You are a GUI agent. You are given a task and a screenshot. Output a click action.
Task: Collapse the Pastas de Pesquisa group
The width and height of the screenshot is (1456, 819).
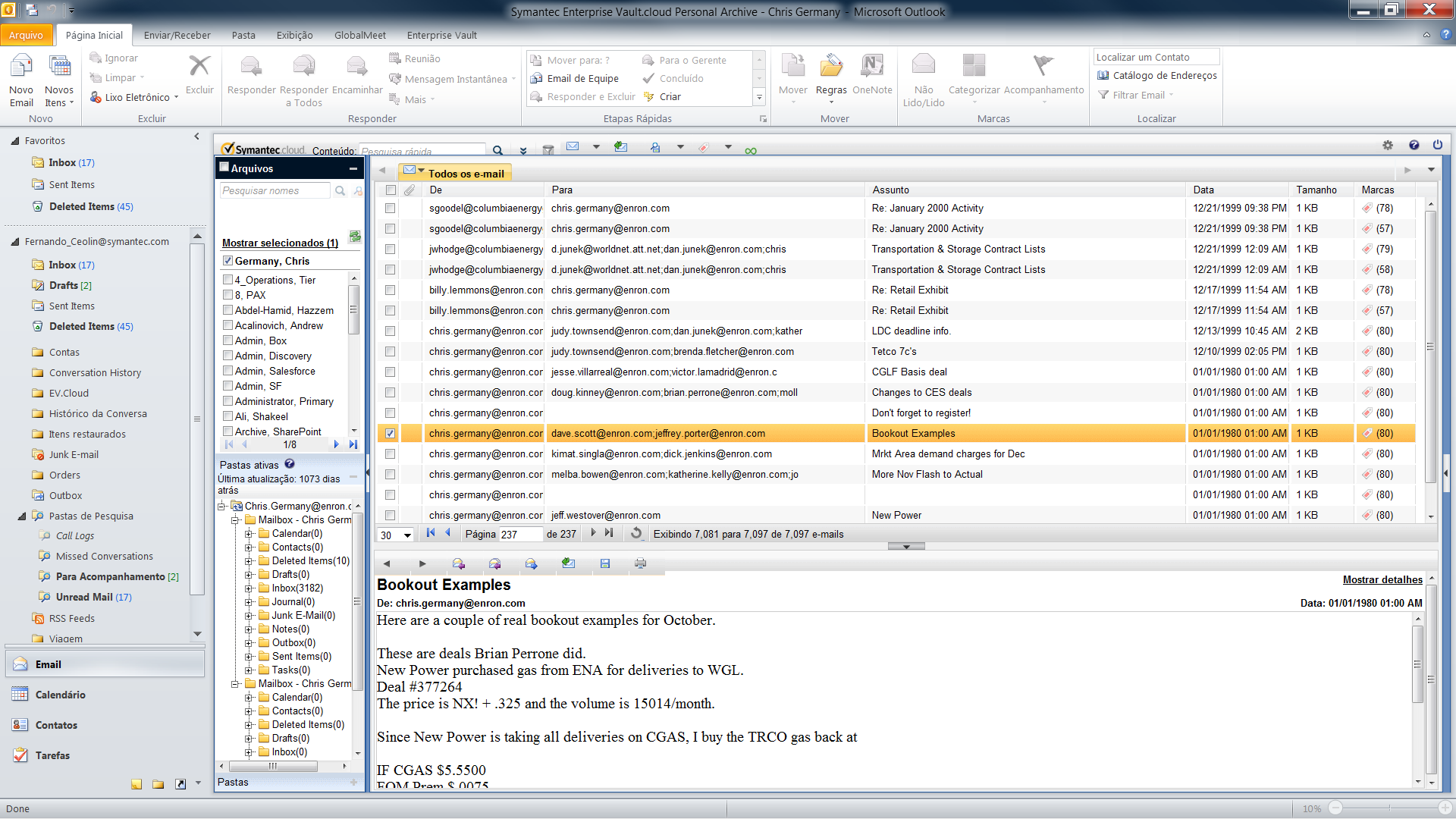click(x=21, y=516)
